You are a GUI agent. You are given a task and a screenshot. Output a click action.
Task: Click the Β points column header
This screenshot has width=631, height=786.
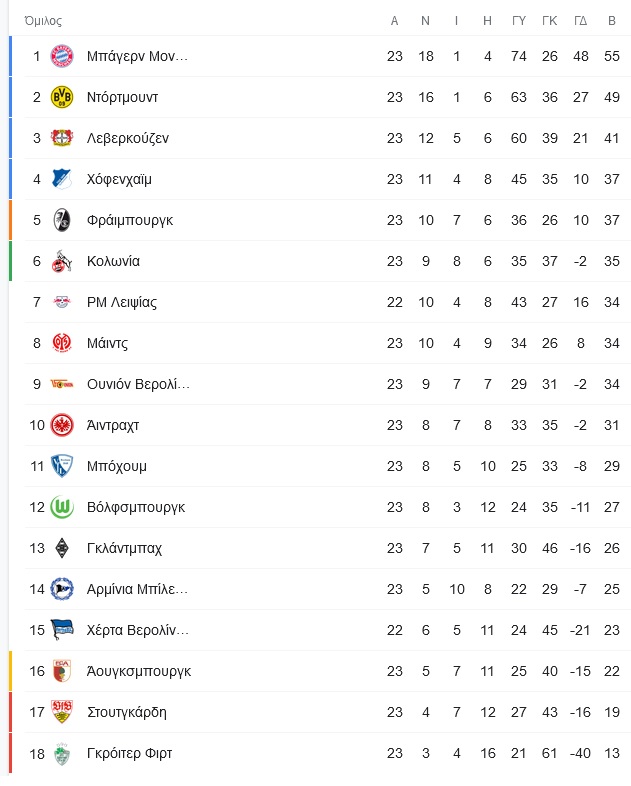tap(611, 21)
